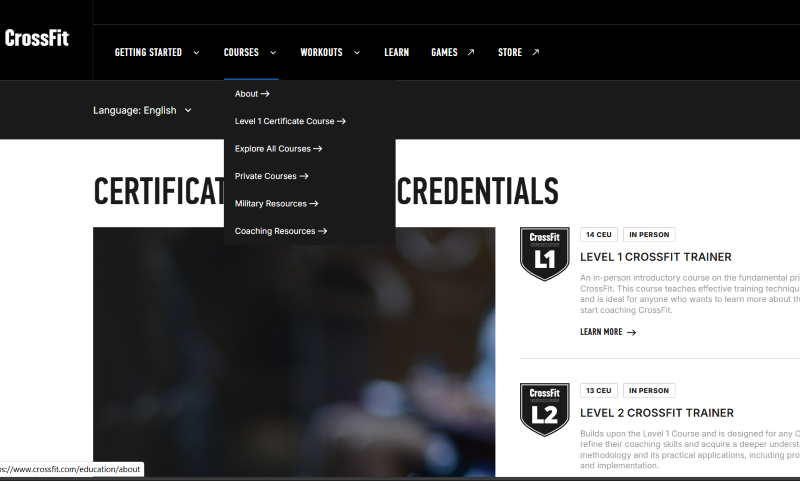The height and width of the screenshot is (481, 800).
Task: Expand the Getting Started chevron
Action: (x=196, y=53)
